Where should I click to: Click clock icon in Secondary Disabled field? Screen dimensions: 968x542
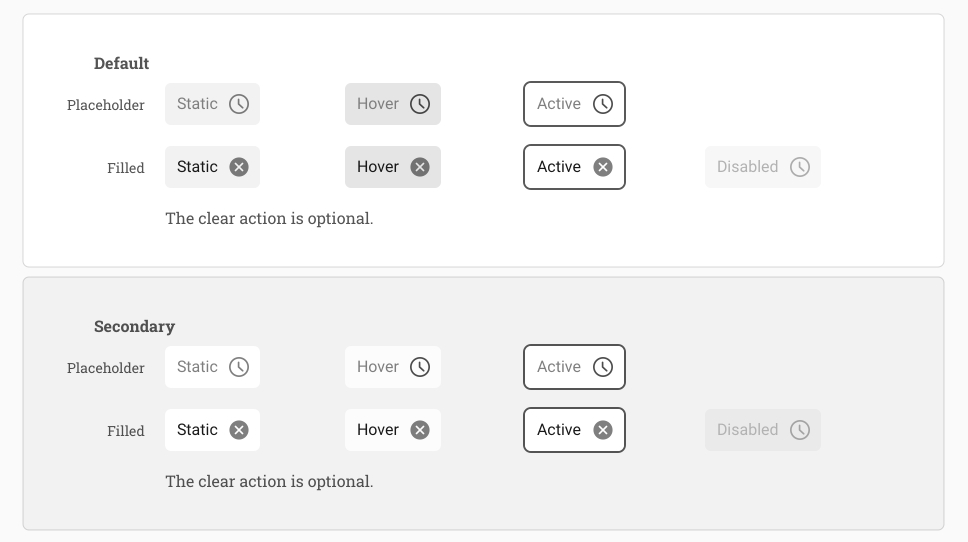[800, 430]
